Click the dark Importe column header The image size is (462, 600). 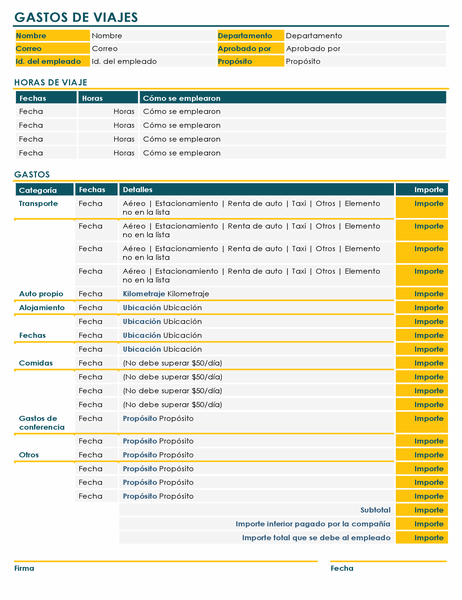coord(421,189)
